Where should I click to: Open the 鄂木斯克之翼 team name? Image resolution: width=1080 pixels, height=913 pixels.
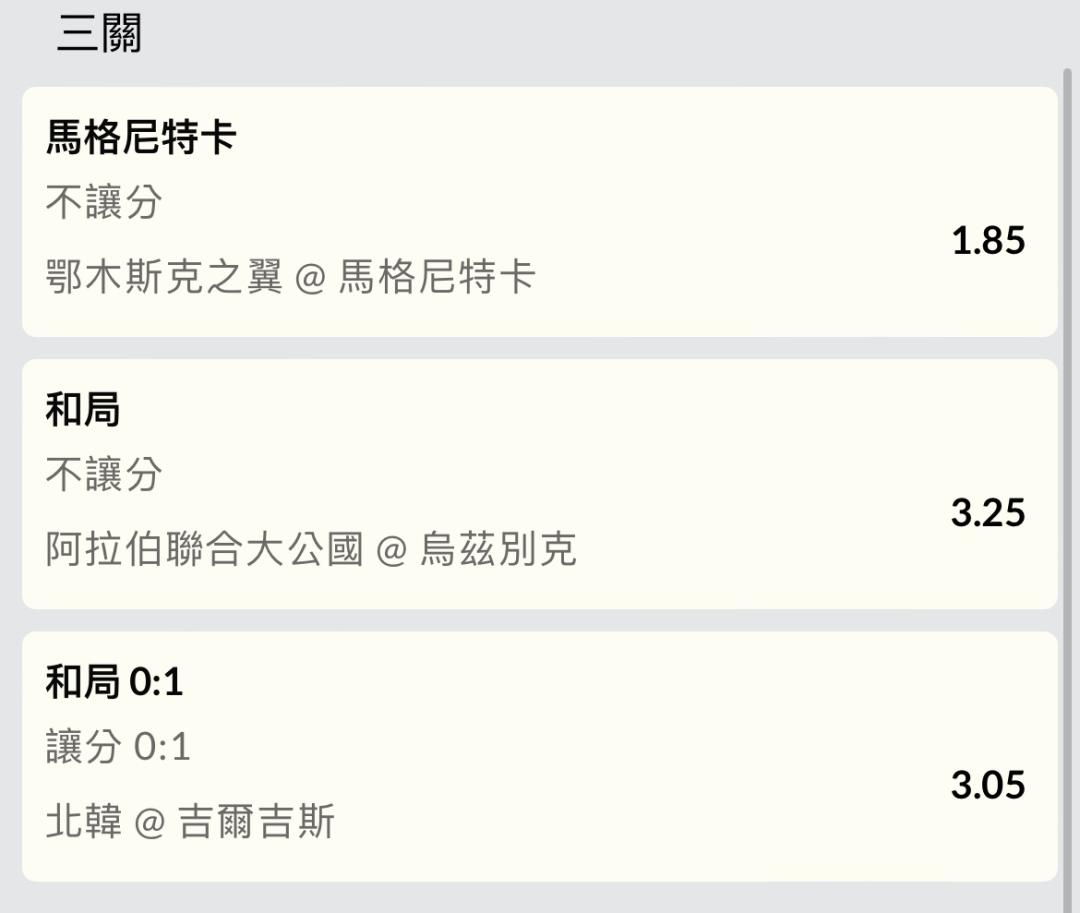pos(165,277)
